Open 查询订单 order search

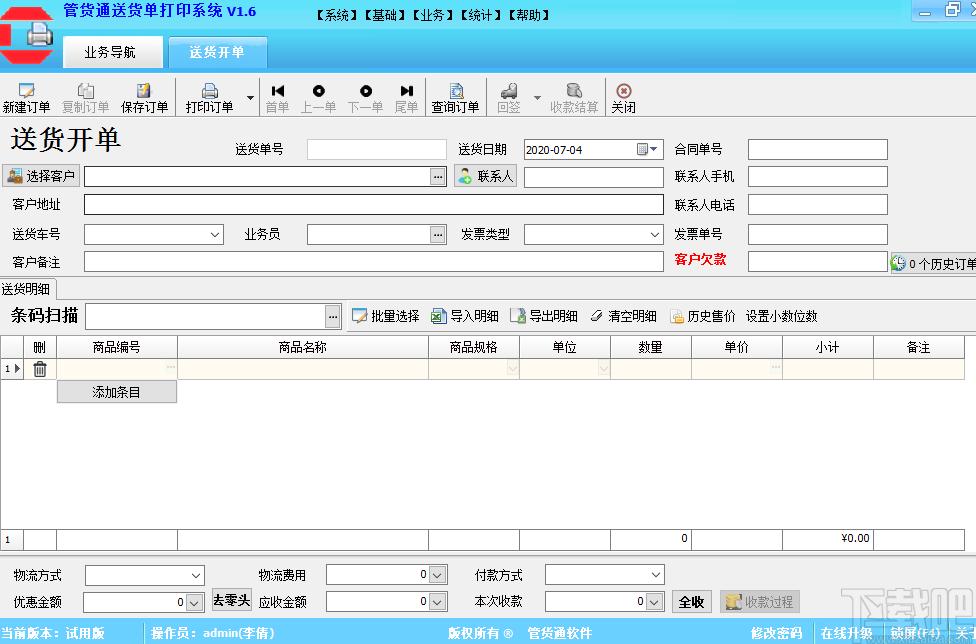coord(456,98)
